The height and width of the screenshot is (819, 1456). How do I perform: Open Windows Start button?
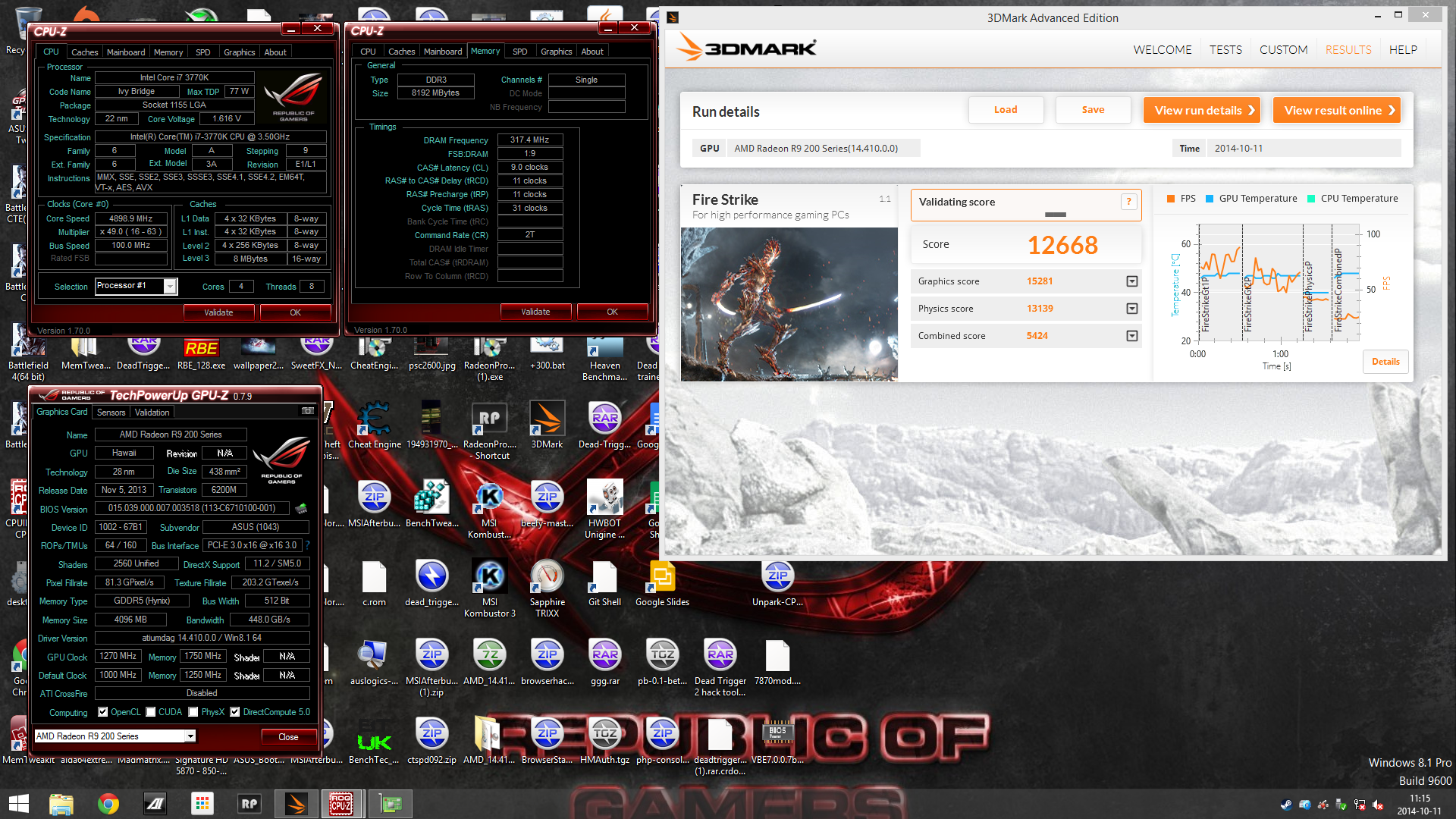click(x=18, y=804)
